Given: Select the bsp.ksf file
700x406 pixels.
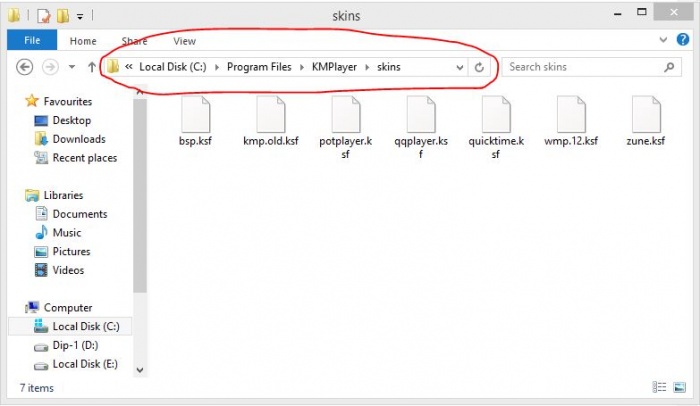Looking at the screenshot, I should [x=195, y=121].
